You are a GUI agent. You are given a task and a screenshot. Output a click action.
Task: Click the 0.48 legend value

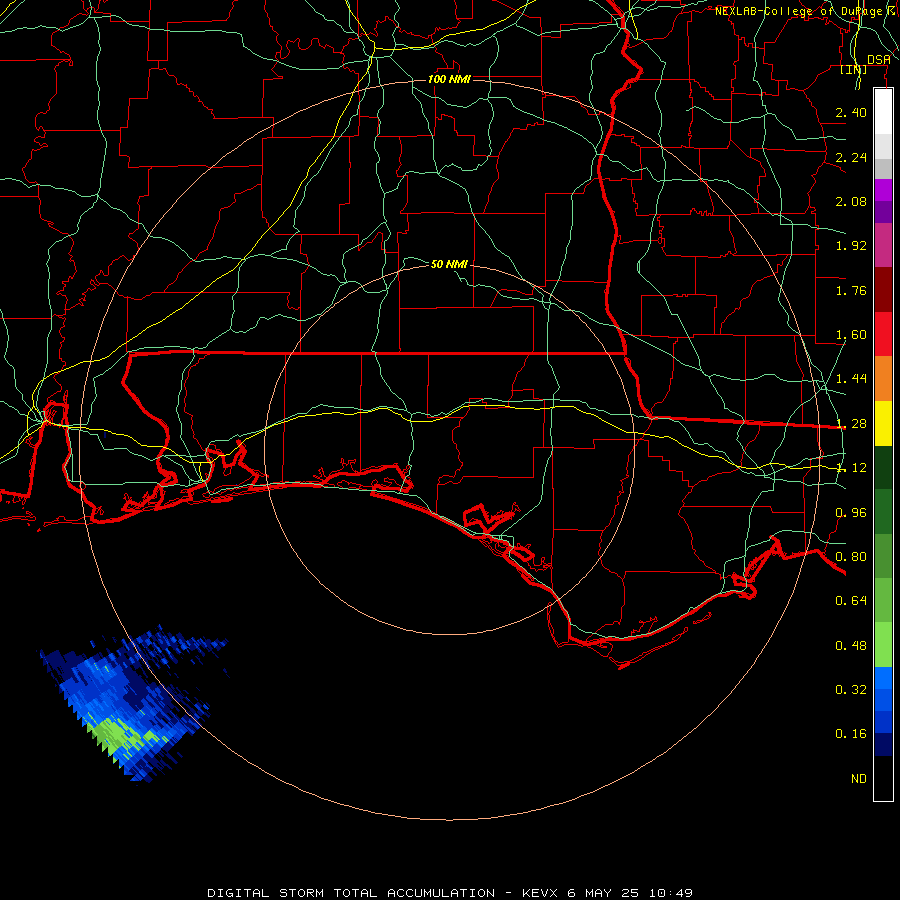point(851,646)
